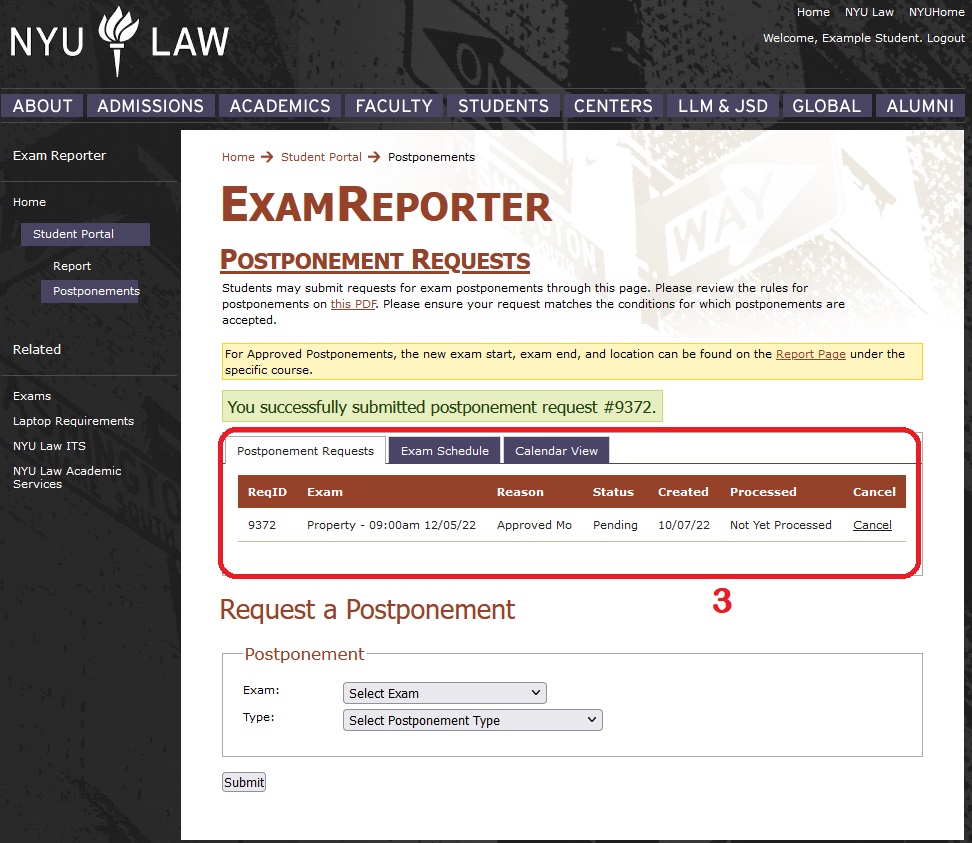The width and height of the screenshot is (972, 843).
Task: Open the postponement rules PDF link
Action: click(353, 304)
